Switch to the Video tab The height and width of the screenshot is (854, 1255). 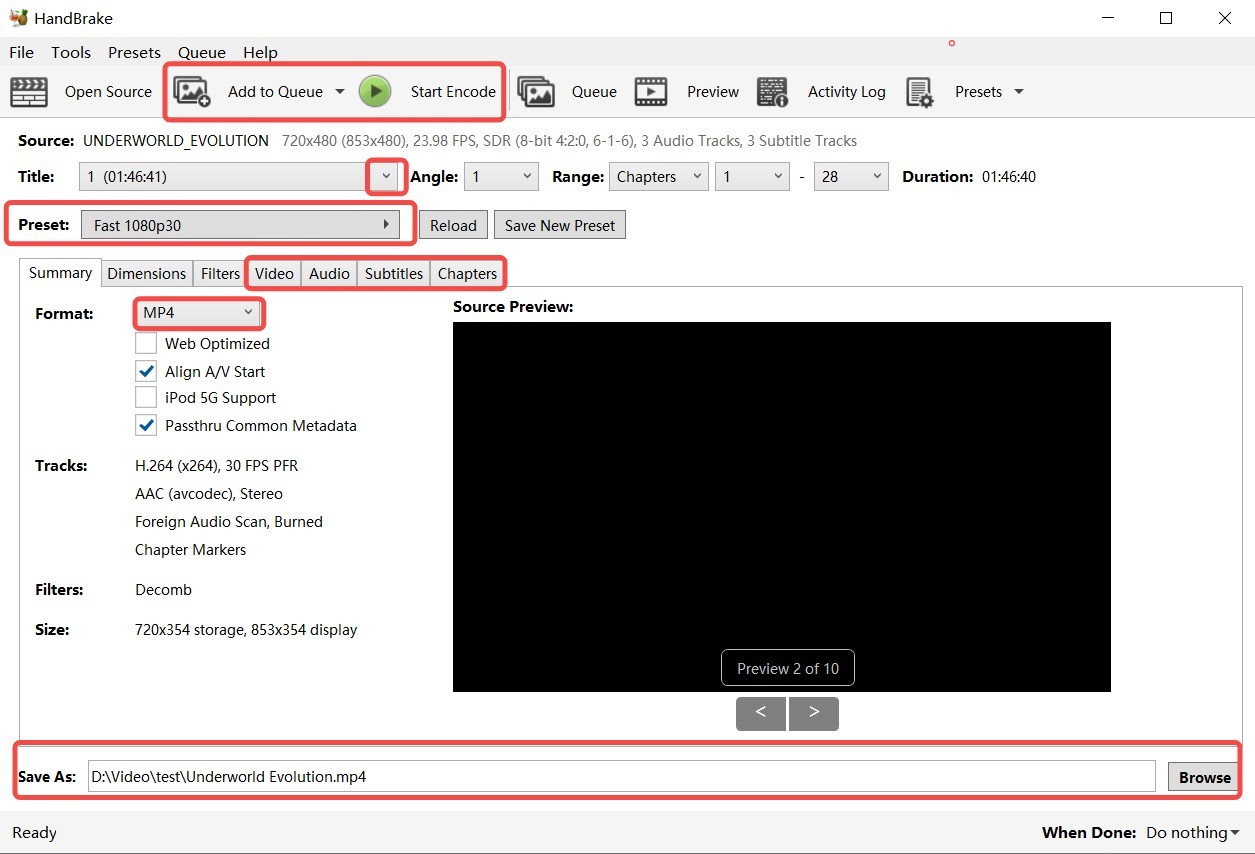pos(273,272)
